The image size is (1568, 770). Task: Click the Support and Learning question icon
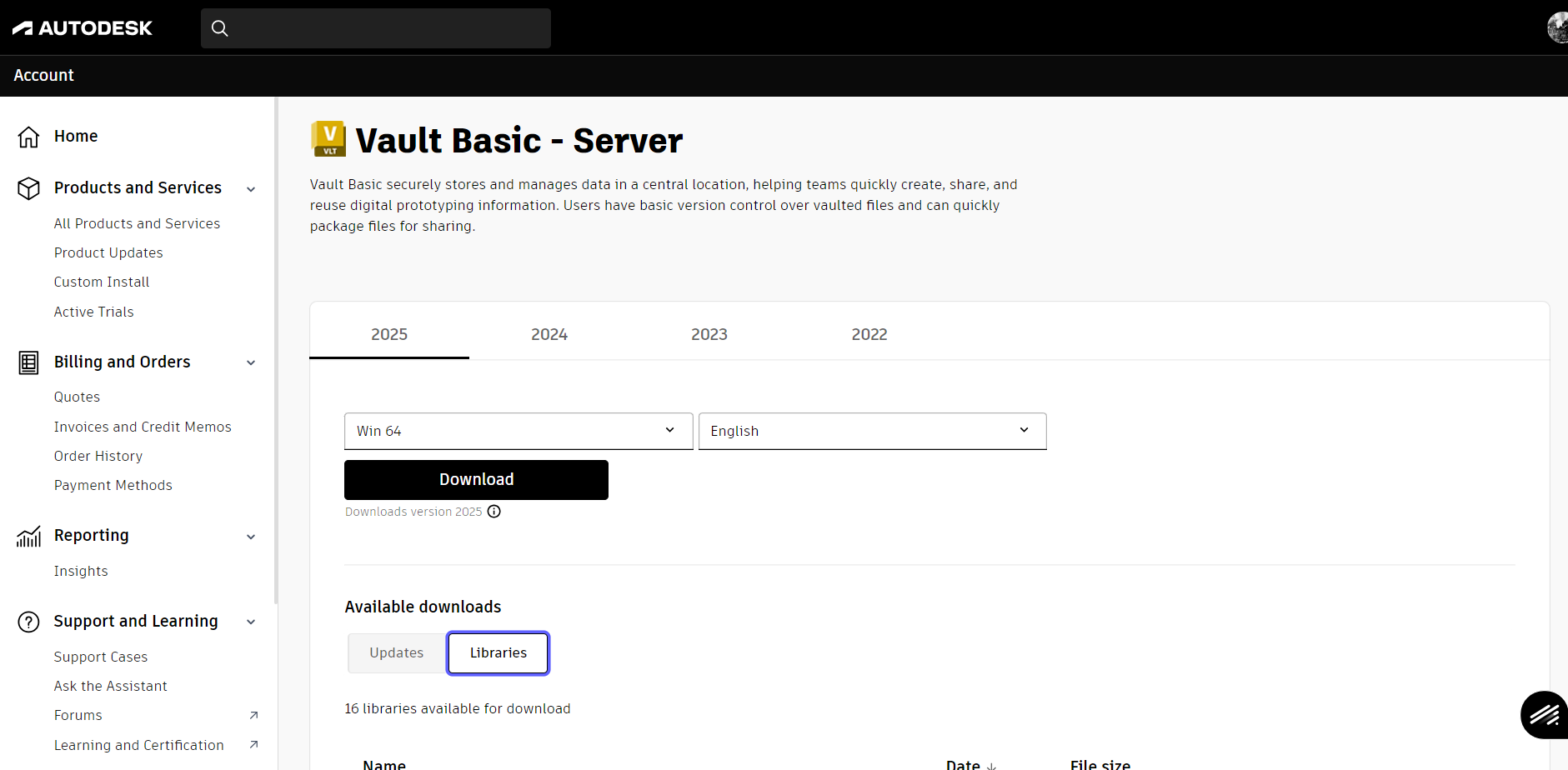28,622
